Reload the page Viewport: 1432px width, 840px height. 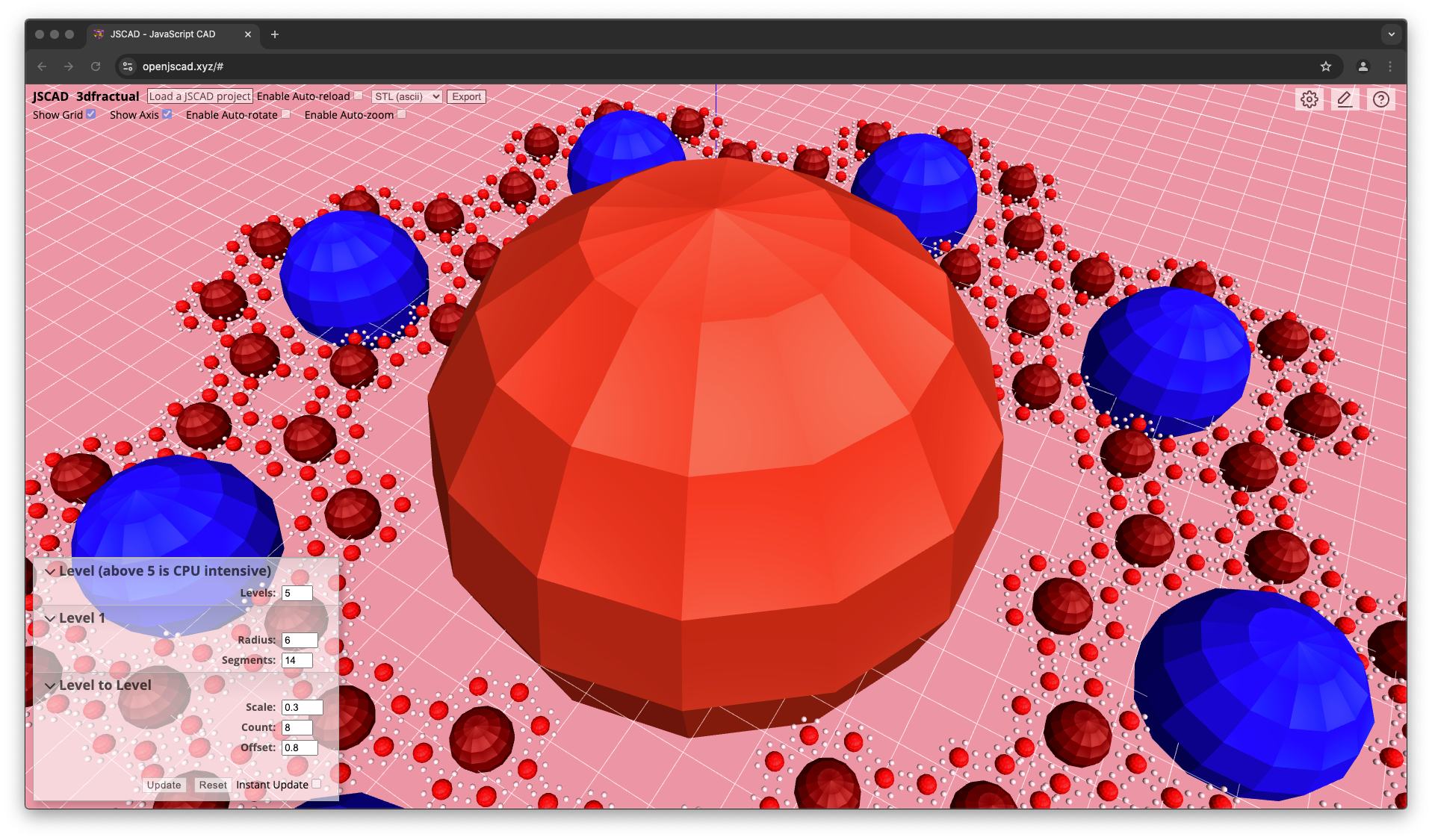click(x=96, y=66)
